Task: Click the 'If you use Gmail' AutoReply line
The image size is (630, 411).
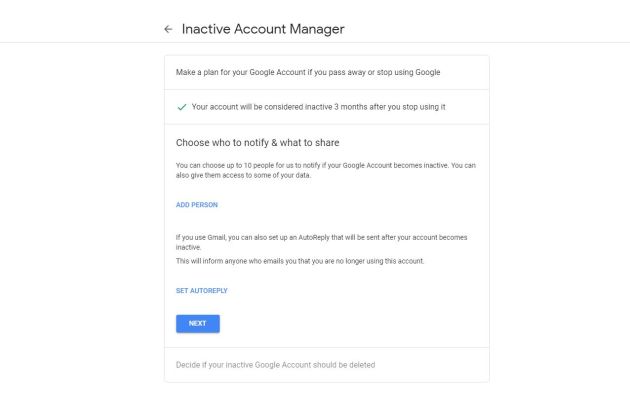Action: click(x=321, y=237)
